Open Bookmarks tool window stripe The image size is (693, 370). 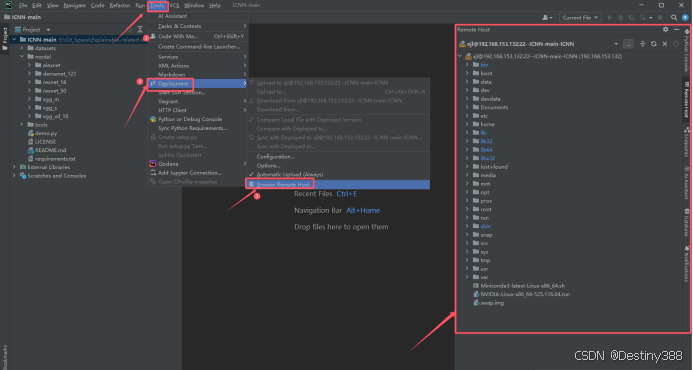[5, 356]
